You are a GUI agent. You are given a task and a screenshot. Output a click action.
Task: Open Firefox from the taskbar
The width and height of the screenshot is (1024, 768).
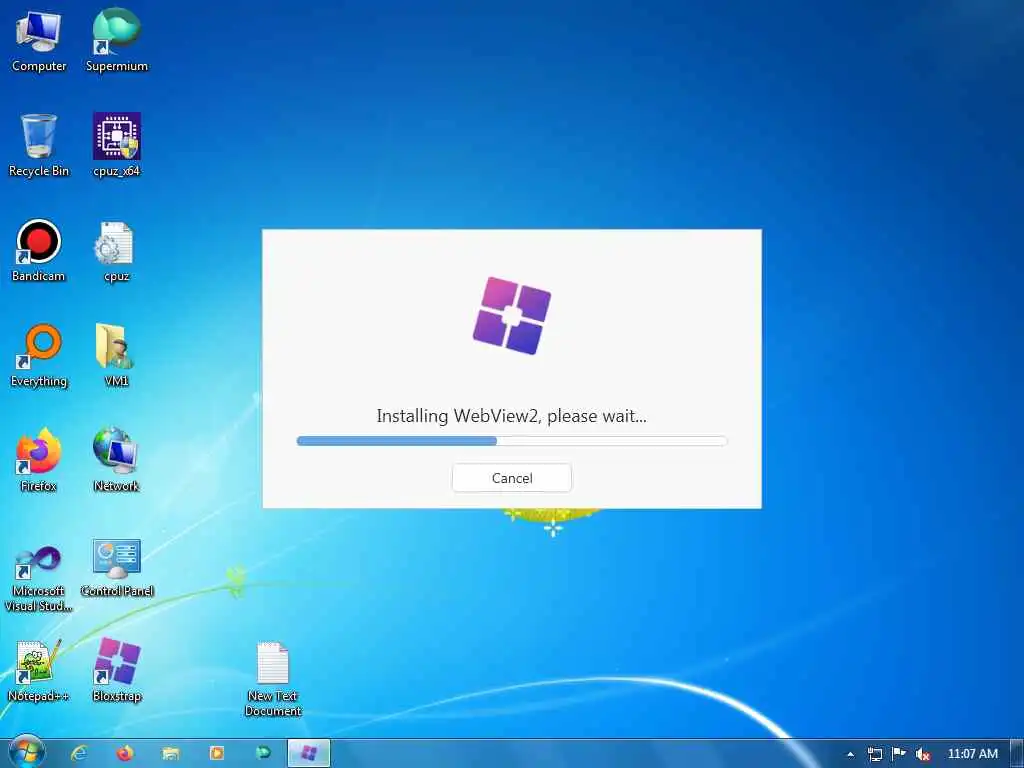click(x=125, y=754)
